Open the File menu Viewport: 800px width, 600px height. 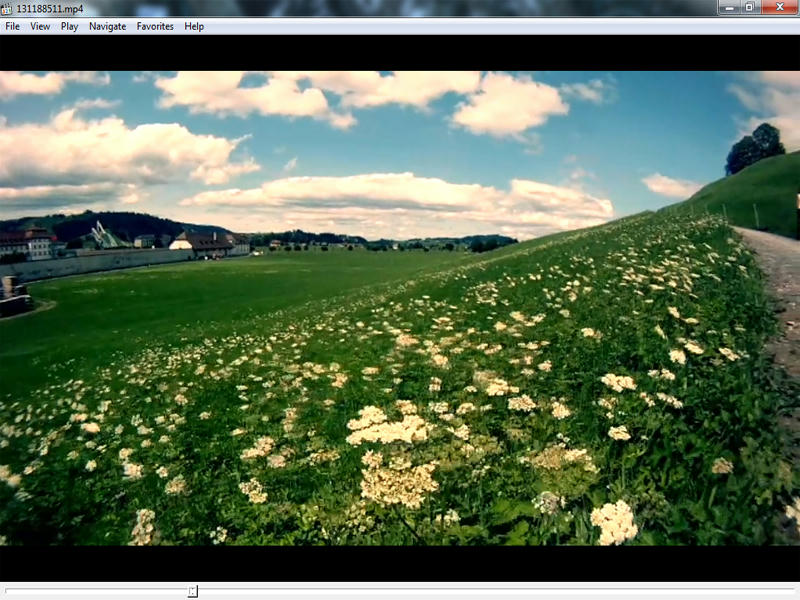click(12, 26)
